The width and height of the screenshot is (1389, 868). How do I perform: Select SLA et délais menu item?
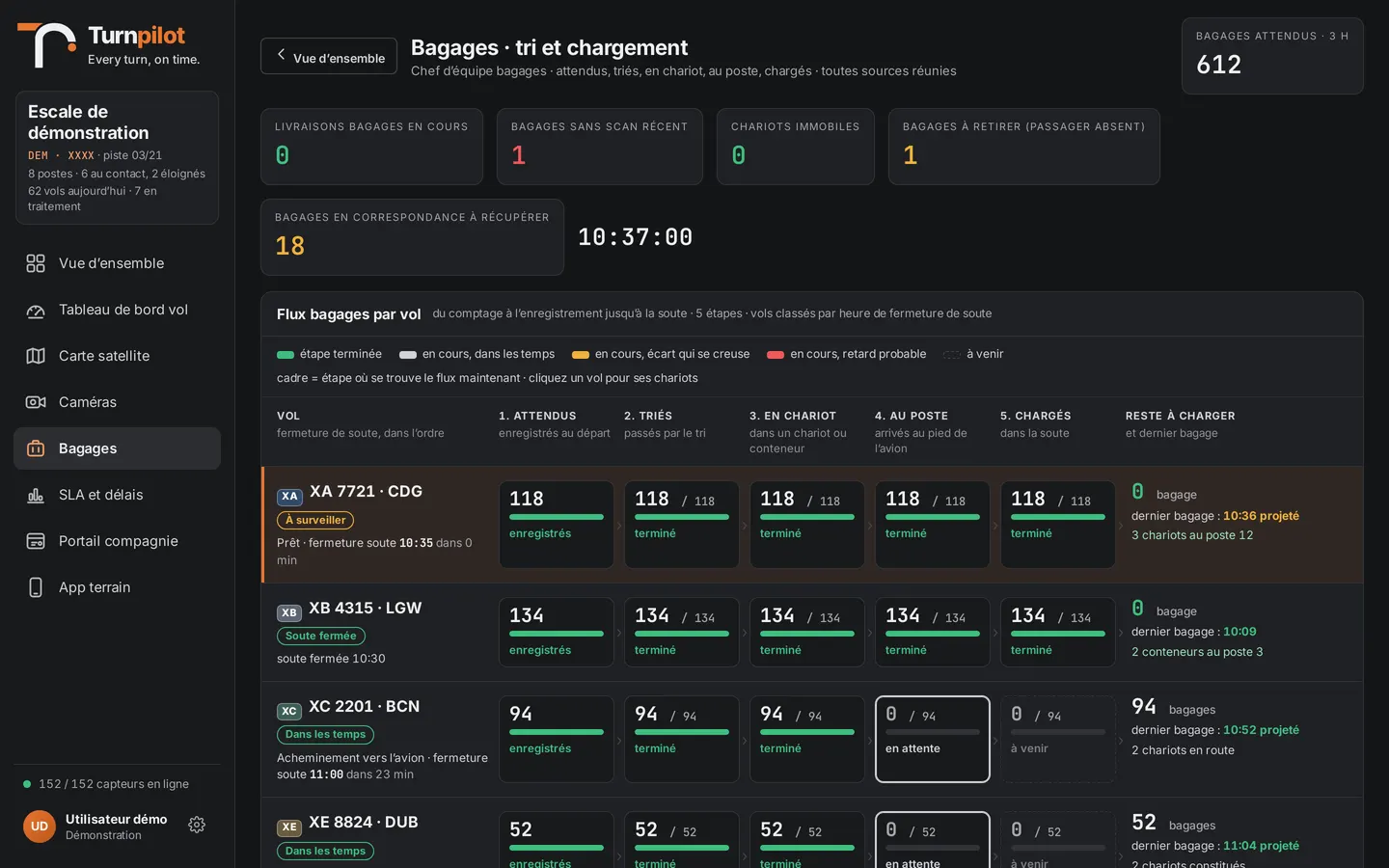coord(117,495)
